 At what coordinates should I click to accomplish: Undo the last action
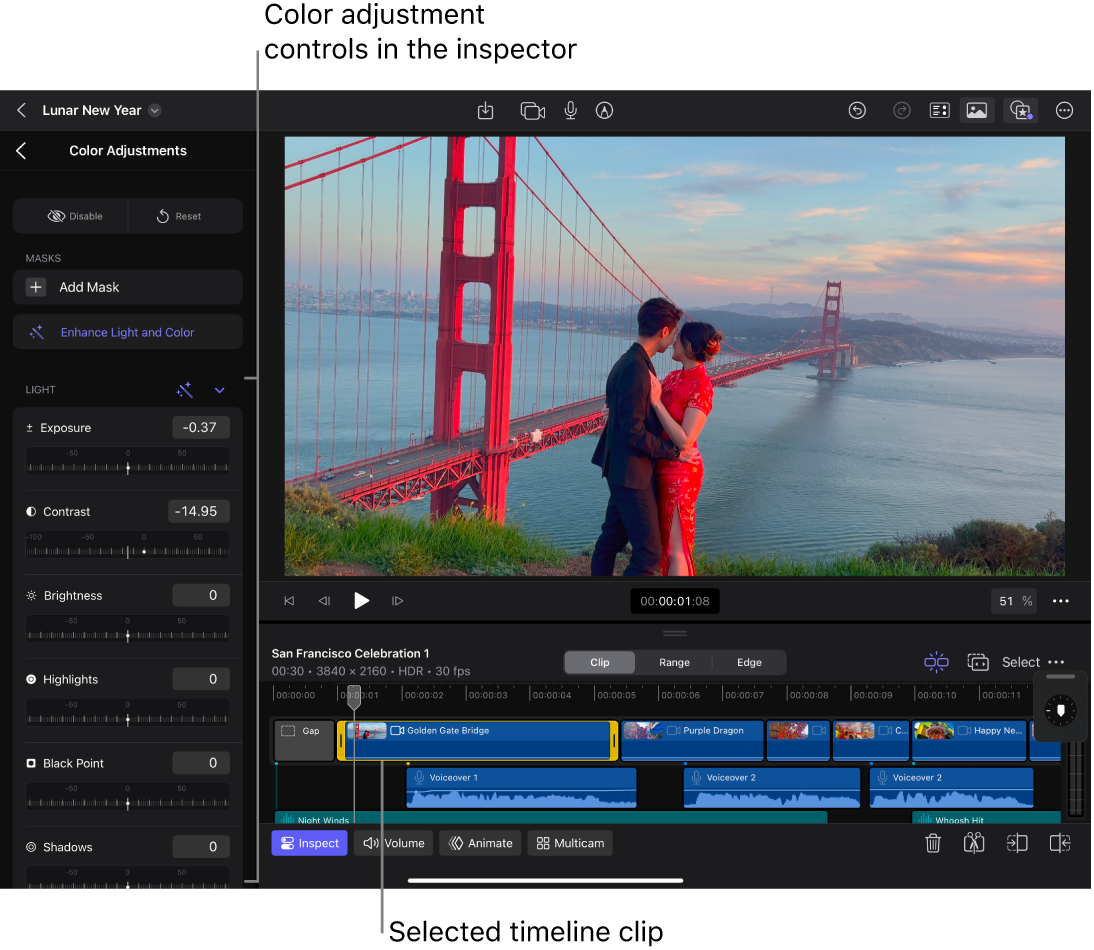coord(857,110)
